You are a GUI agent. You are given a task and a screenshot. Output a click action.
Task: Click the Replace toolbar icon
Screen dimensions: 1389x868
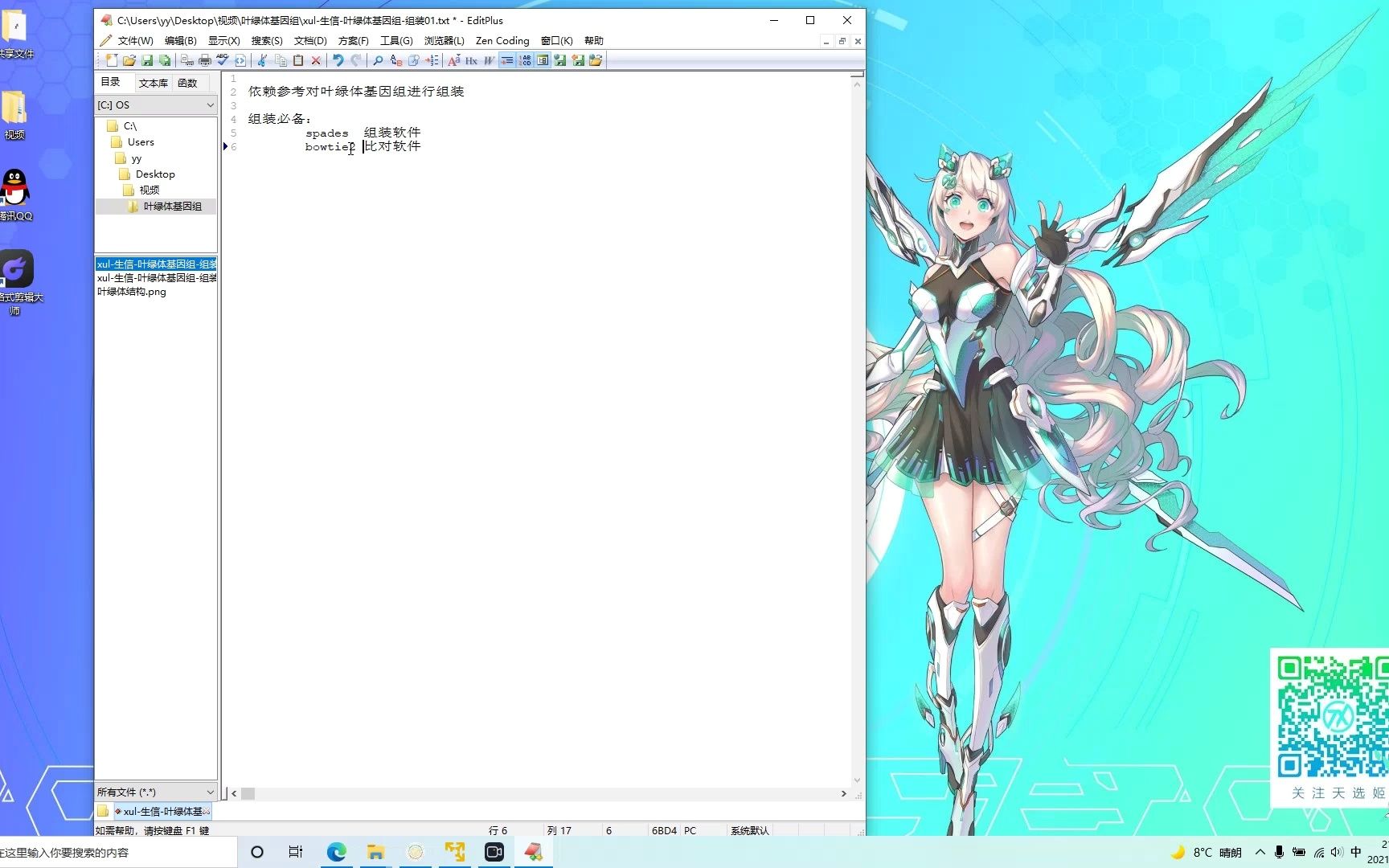pyautogui.click(x=396, y=60)
